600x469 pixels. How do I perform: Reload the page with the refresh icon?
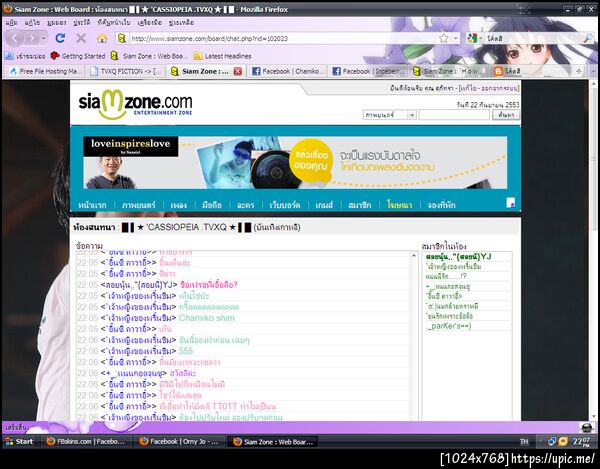[x=60, y=38]
